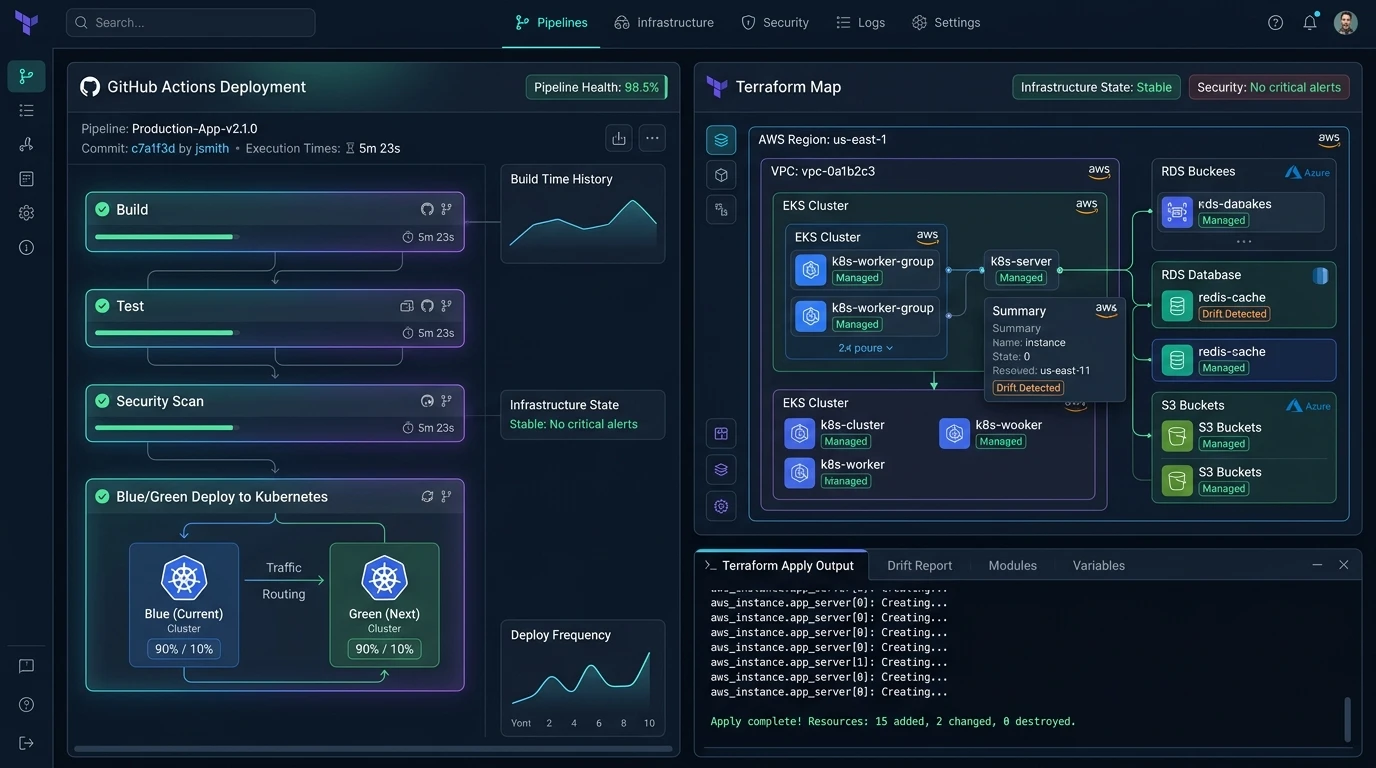Click the Security Scan progress bar
The height and width of the screenshot is (768, 1376).
[167, 427]
